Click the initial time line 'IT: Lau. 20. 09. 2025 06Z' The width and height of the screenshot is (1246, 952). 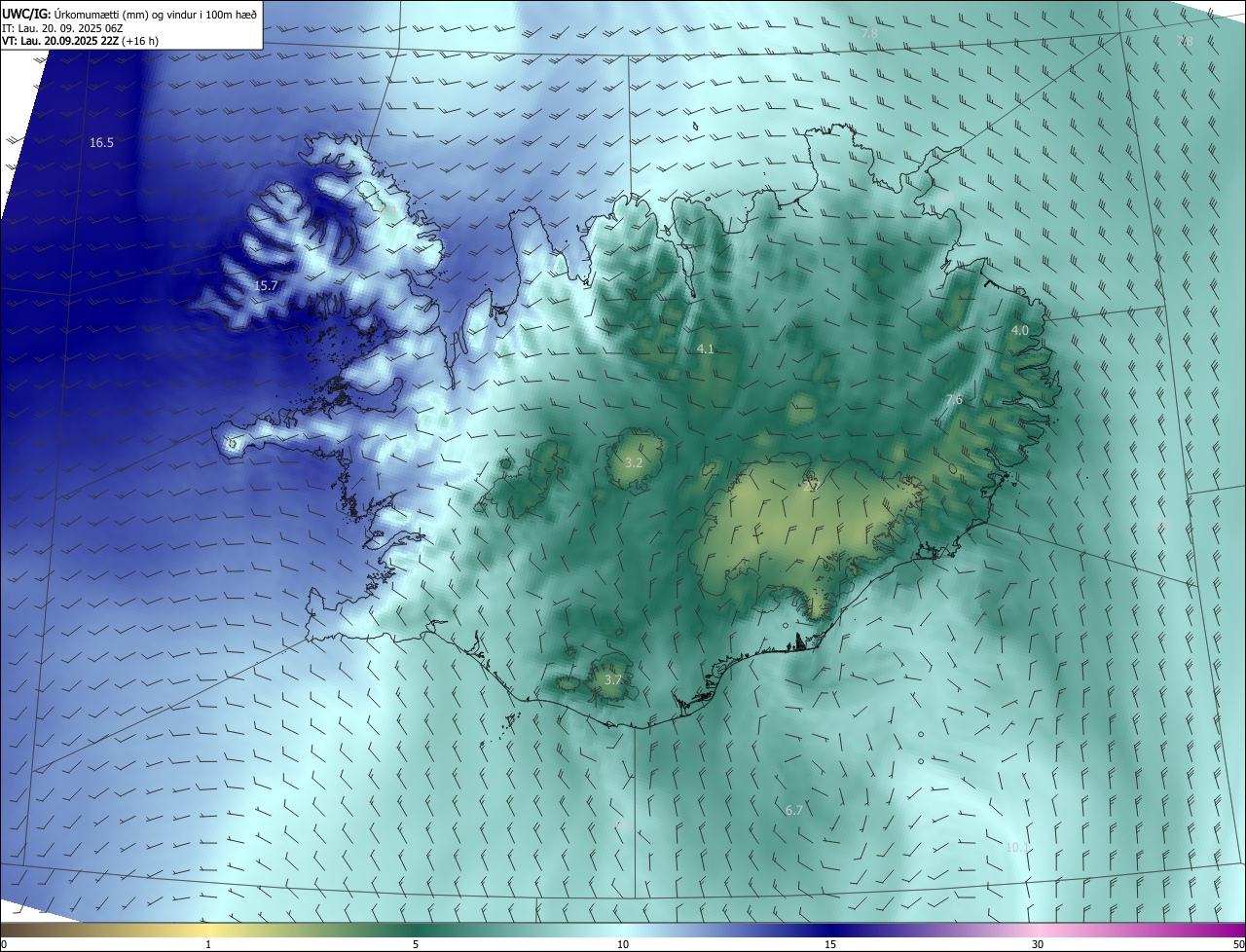(63, 28)
